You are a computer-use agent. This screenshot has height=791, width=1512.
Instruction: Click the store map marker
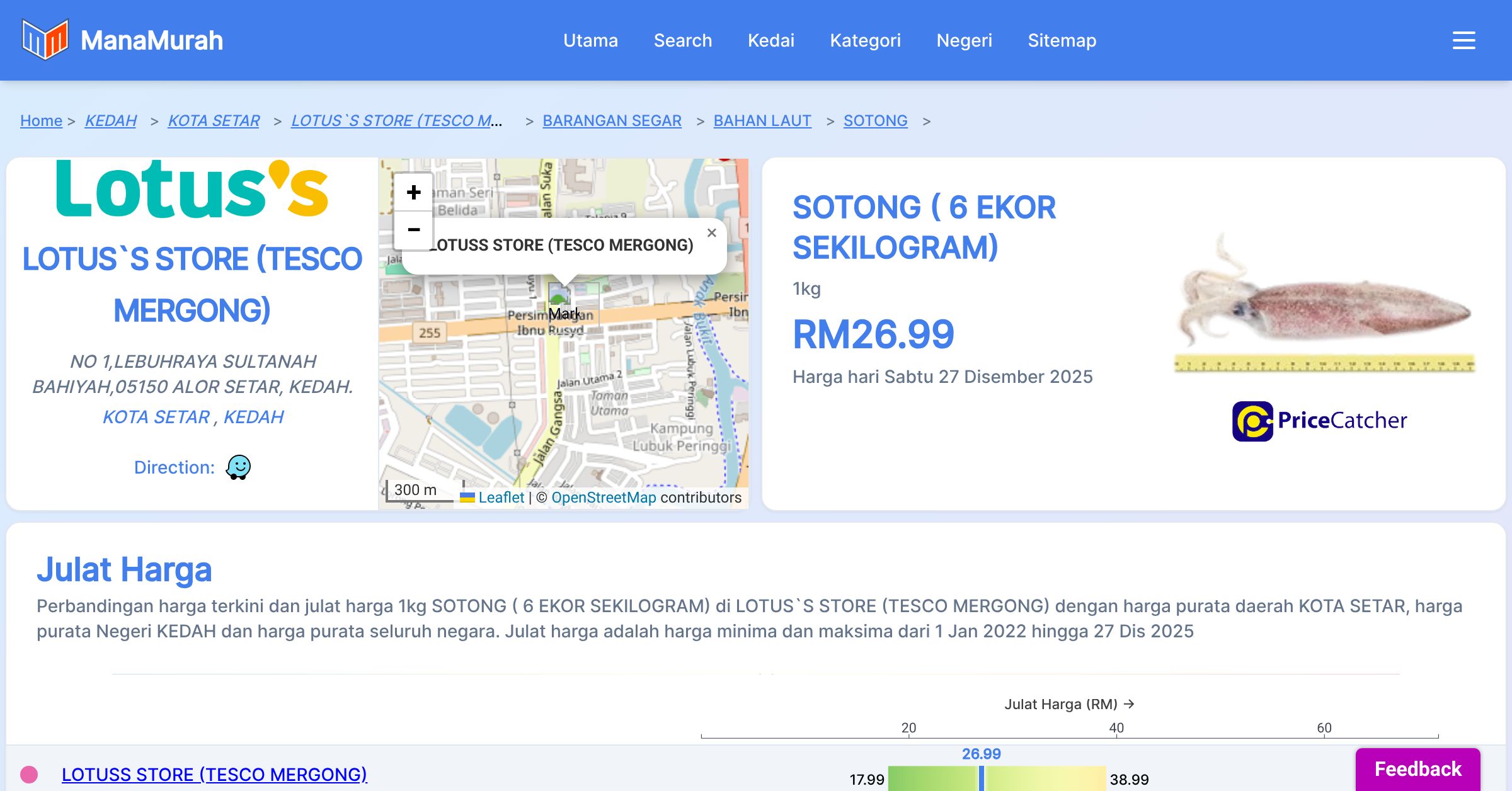559,295
